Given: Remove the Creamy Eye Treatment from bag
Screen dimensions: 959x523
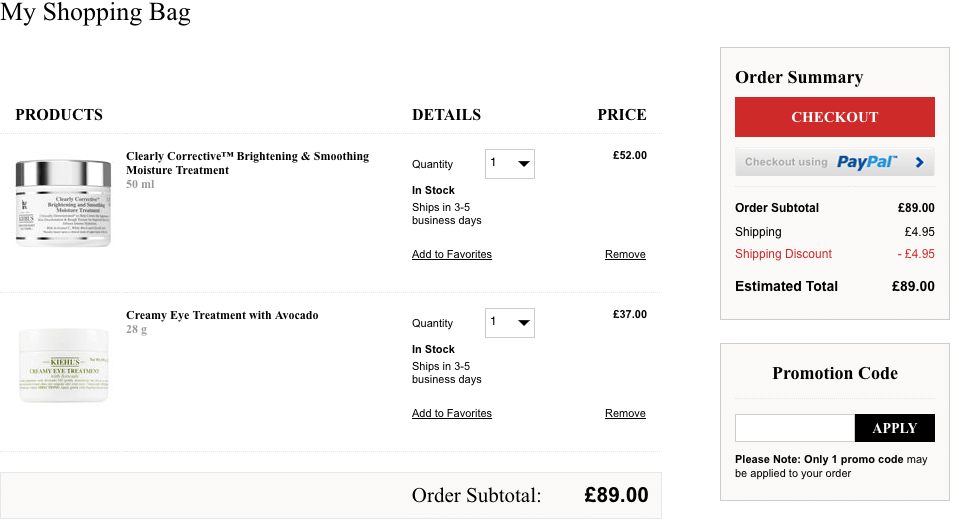Looking at the screenshot, I should [x=625, y=414].
